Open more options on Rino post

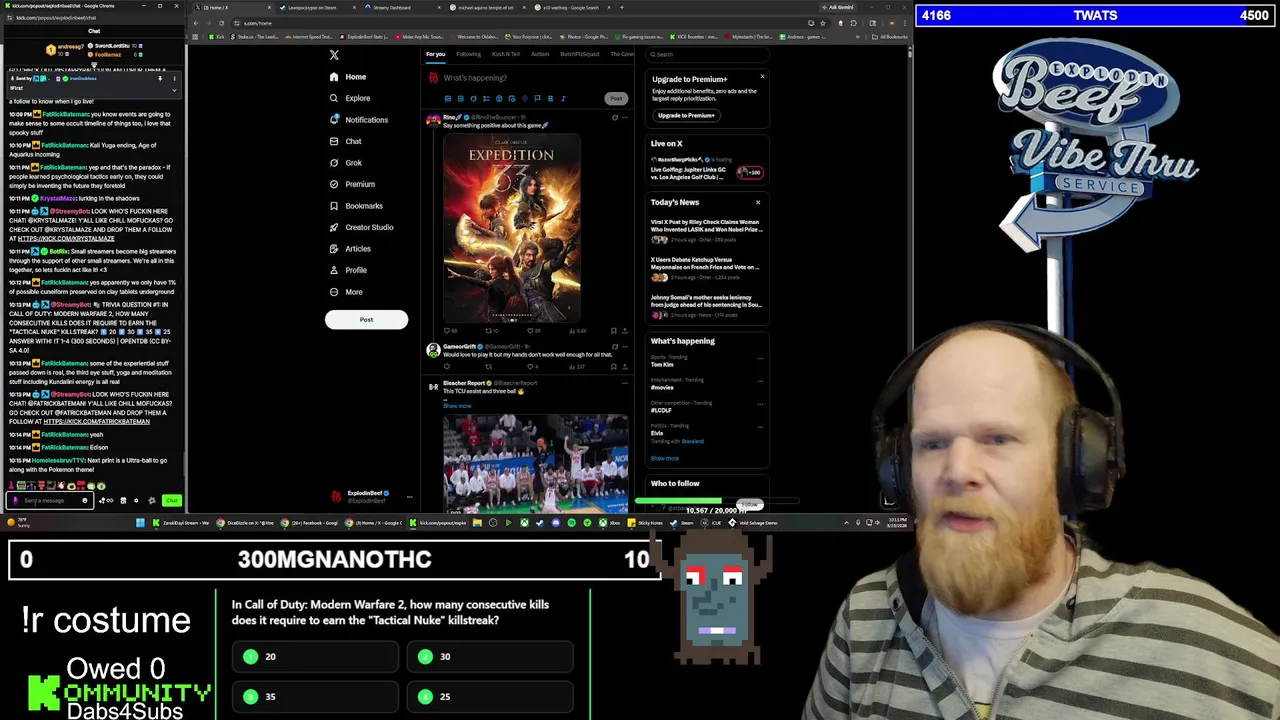pyautogui.click(x=625, y=118)
